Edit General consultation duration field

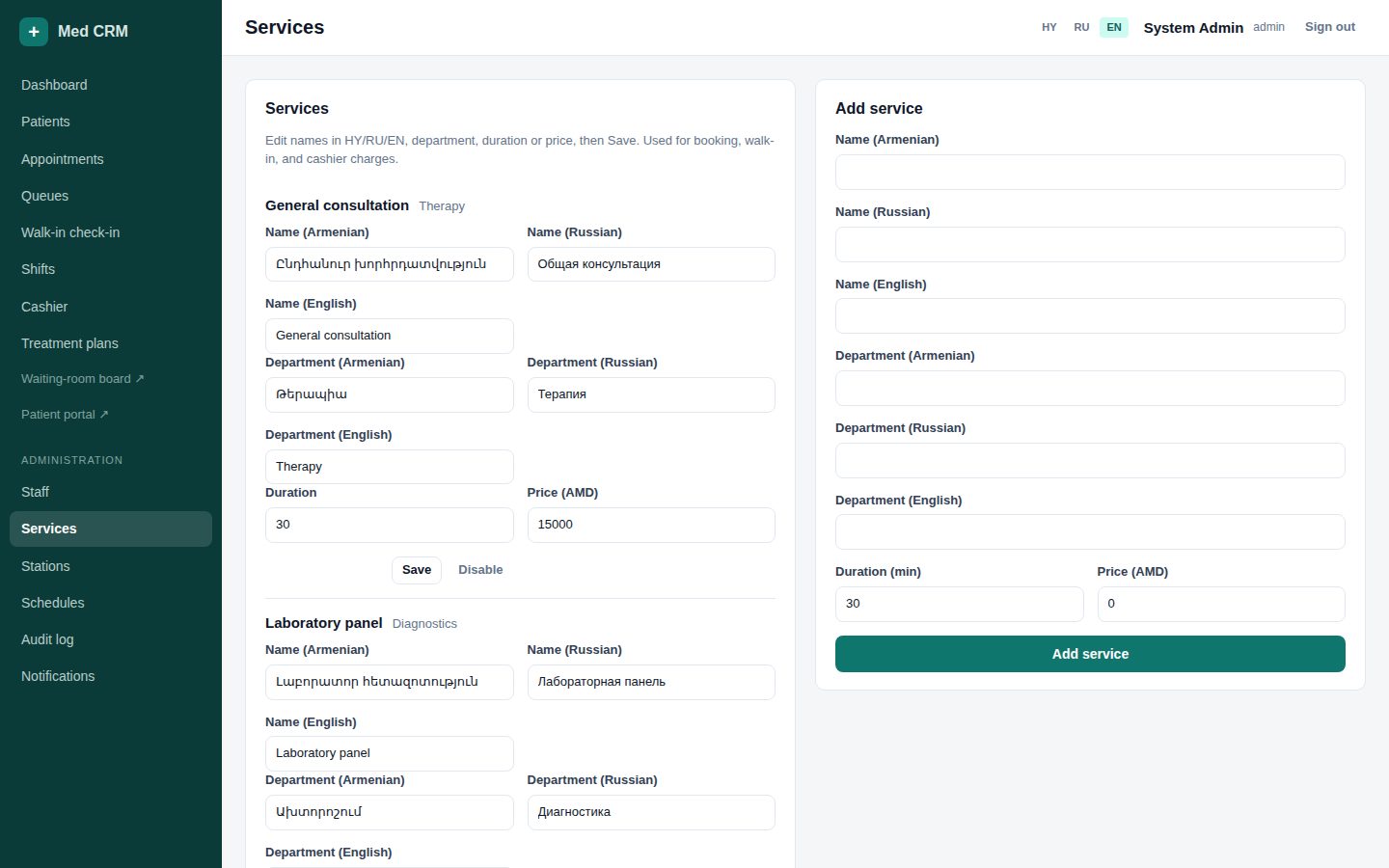coord(390,525)
